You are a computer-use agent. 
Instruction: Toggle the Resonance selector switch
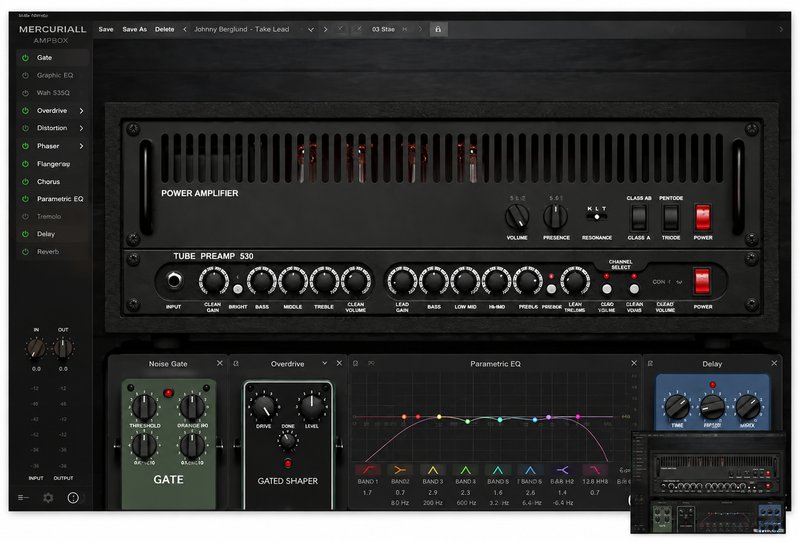pyautogui.click(x=596, y=217)
